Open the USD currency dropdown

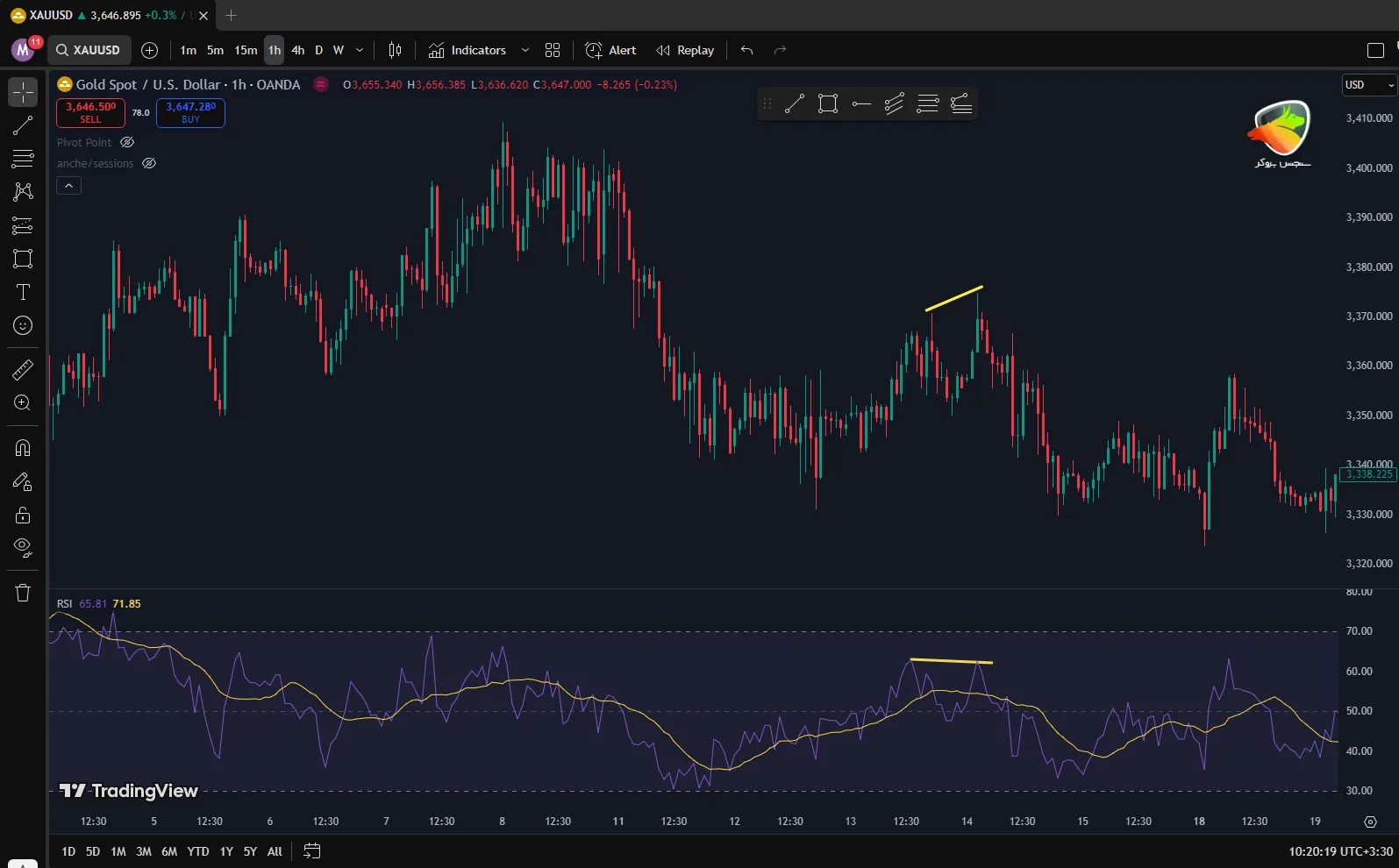1369,85
